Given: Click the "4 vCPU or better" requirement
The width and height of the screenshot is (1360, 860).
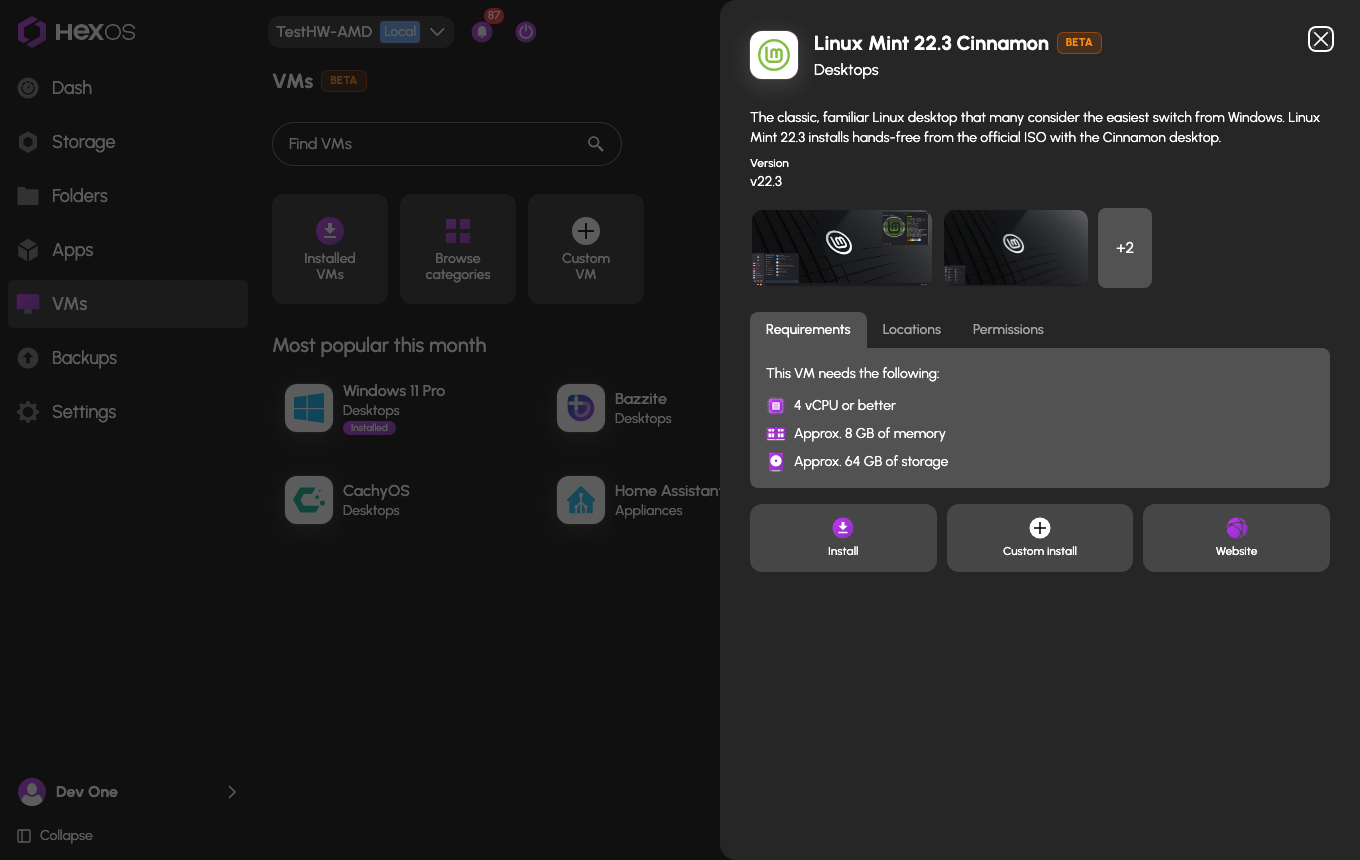Looking at the screenshot, I should 845,406.
